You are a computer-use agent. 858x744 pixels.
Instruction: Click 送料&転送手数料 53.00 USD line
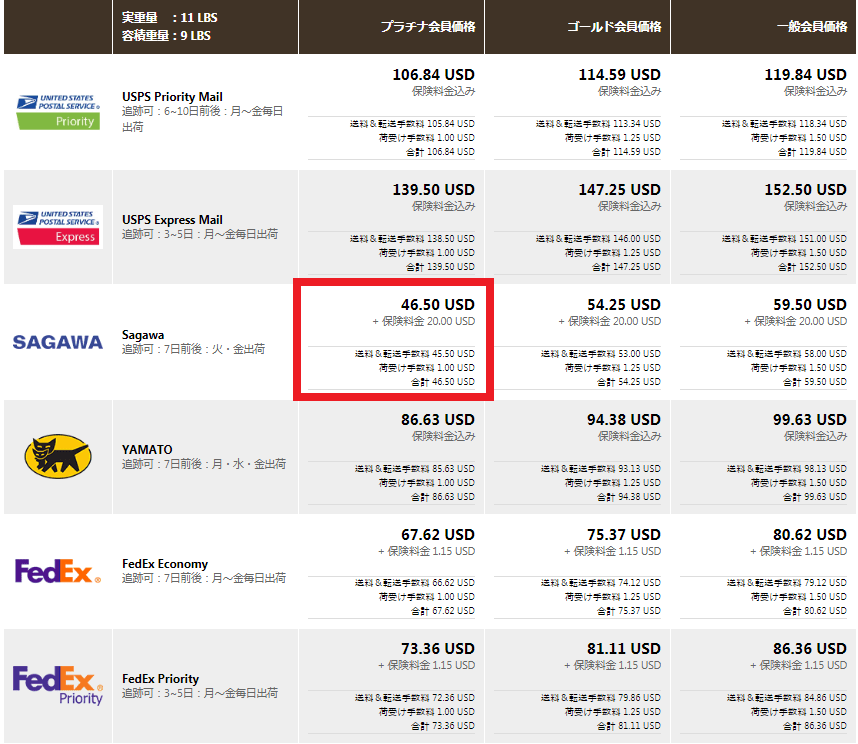coord(601,354)
